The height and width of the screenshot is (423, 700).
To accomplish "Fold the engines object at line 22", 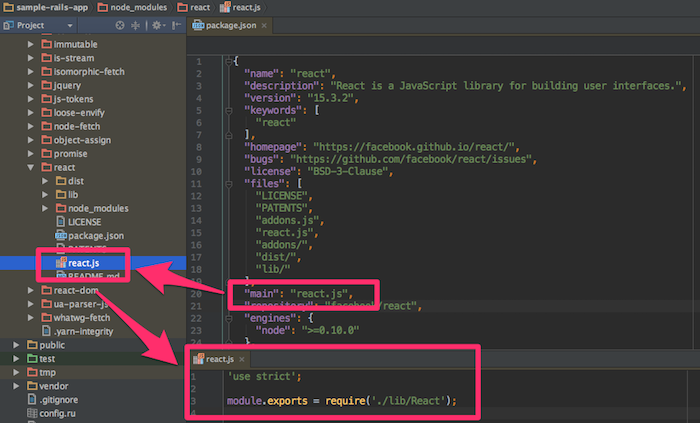I will (229, 319).
